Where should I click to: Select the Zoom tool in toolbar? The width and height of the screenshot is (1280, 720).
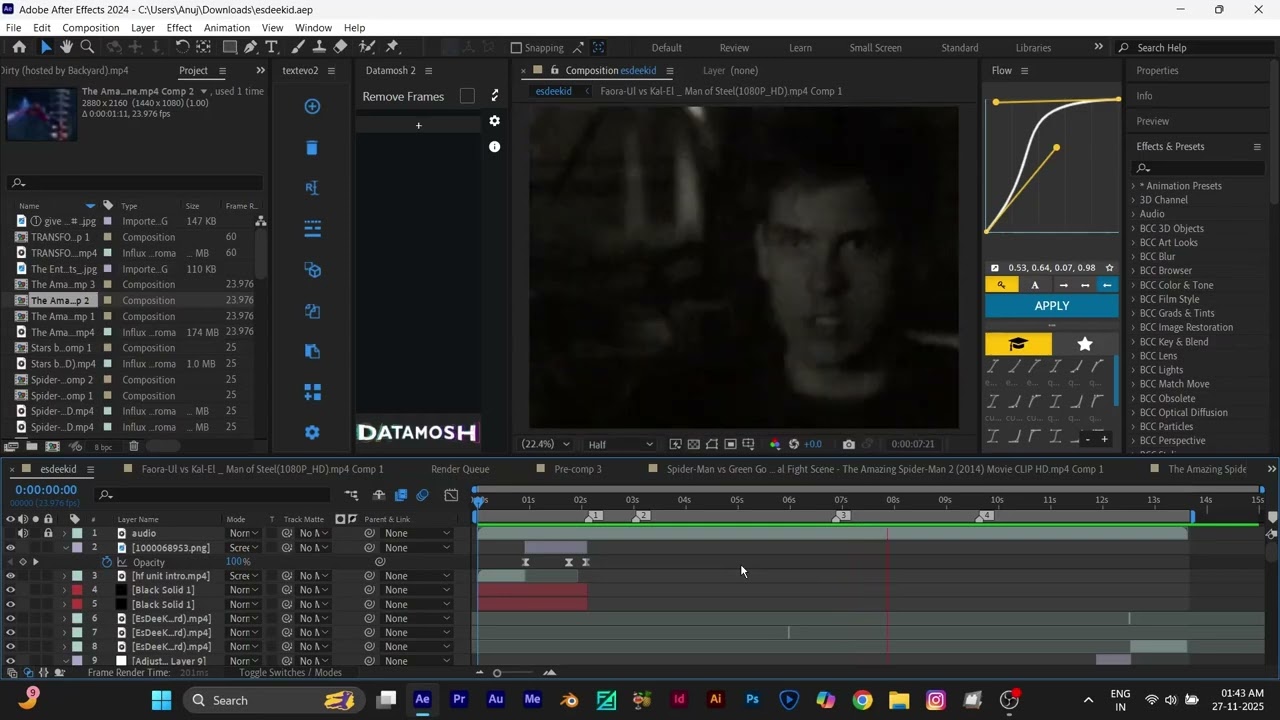pyautogui.click(x=87, y=47)
